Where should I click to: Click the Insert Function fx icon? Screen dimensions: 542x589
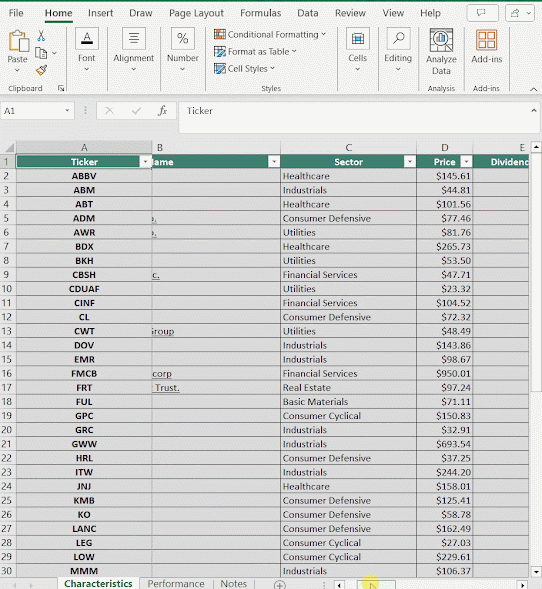tap(162, 111)
